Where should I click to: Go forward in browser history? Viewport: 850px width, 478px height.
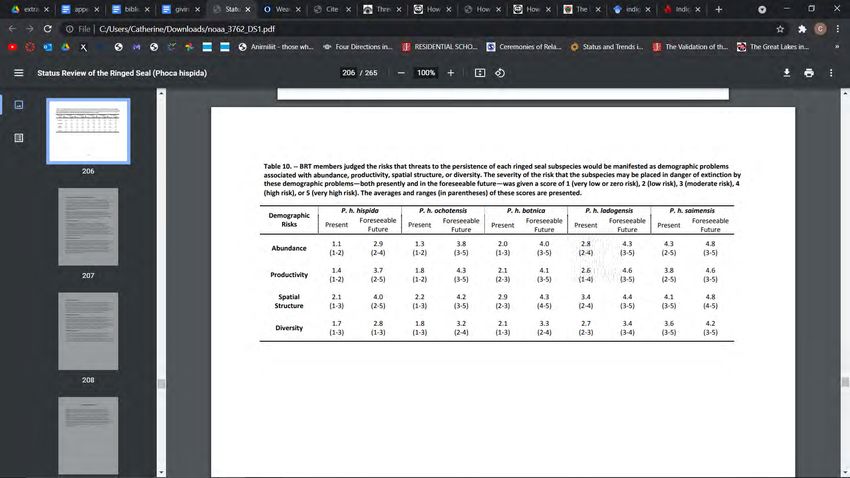click(29, 29)
